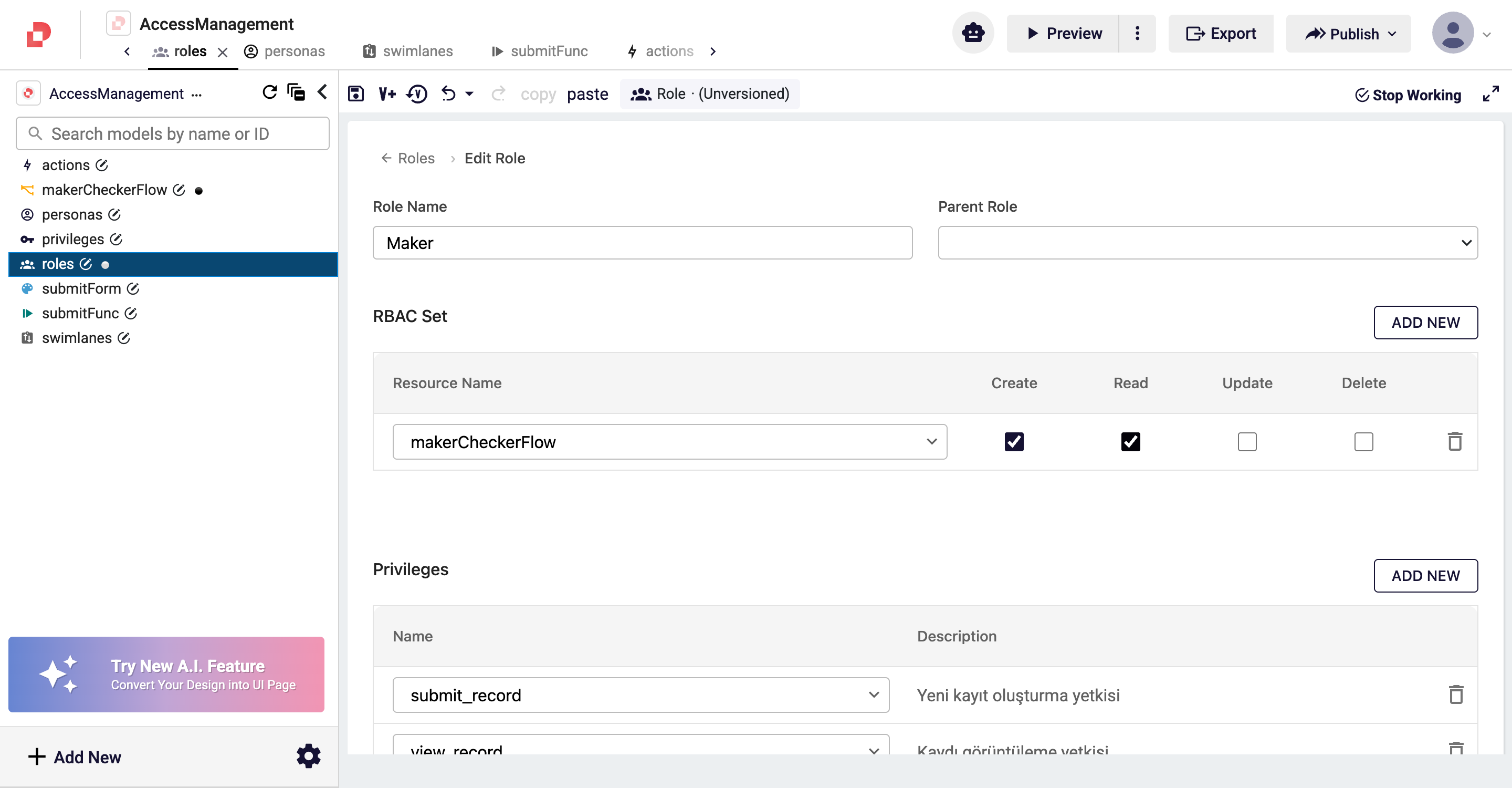Click the copy-windows icon in sidebar header

(296, 92)
